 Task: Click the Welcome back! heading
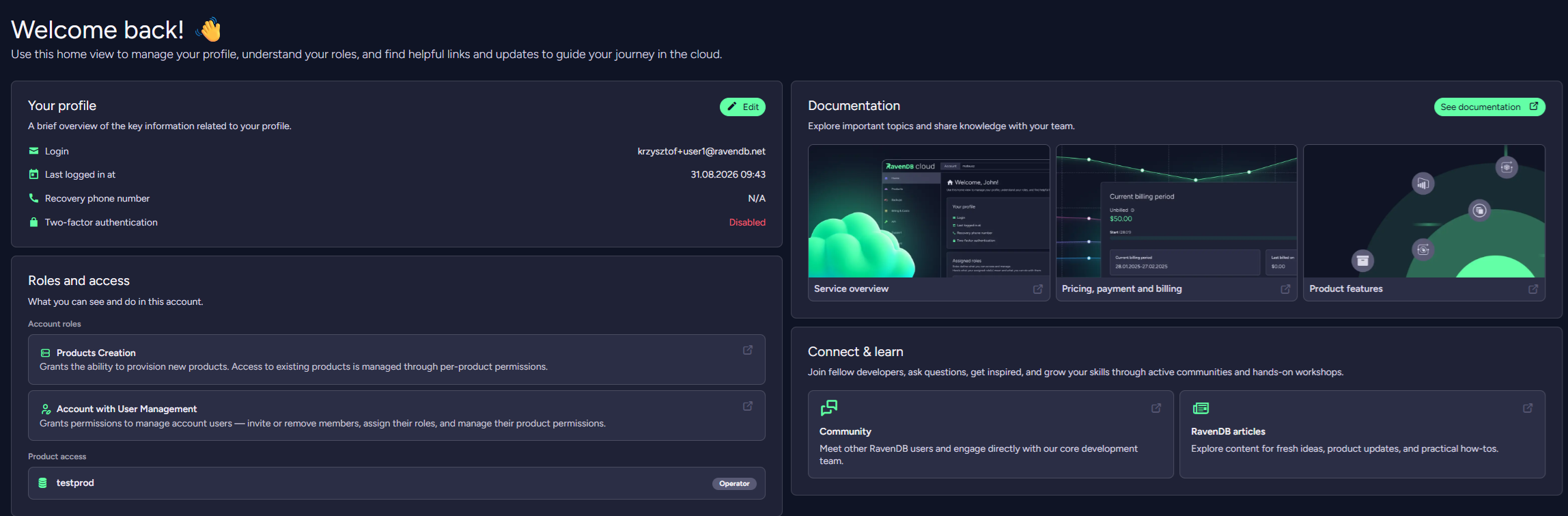point(98,29)
